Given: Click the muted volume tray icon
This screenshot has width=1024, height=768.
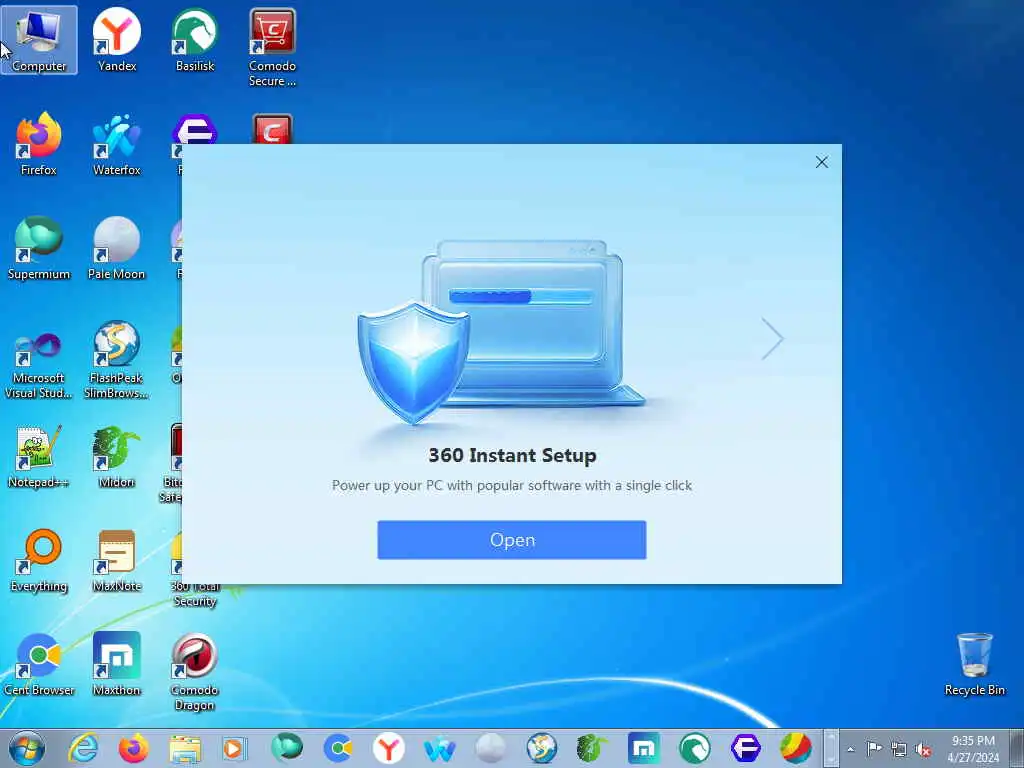Looking at the screenshot, I should point(923,749).
